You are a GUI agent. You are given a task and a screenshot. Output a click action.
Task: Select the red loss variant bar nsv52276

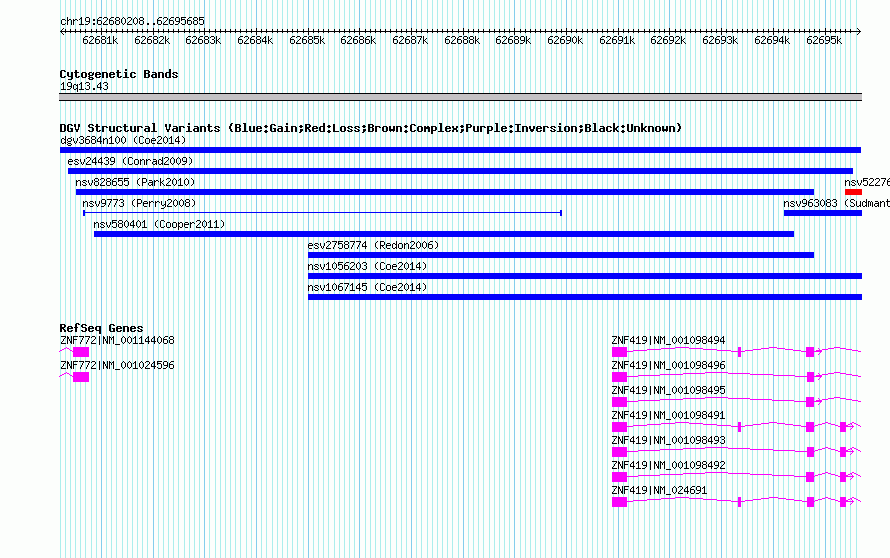(x=853, y=192)
